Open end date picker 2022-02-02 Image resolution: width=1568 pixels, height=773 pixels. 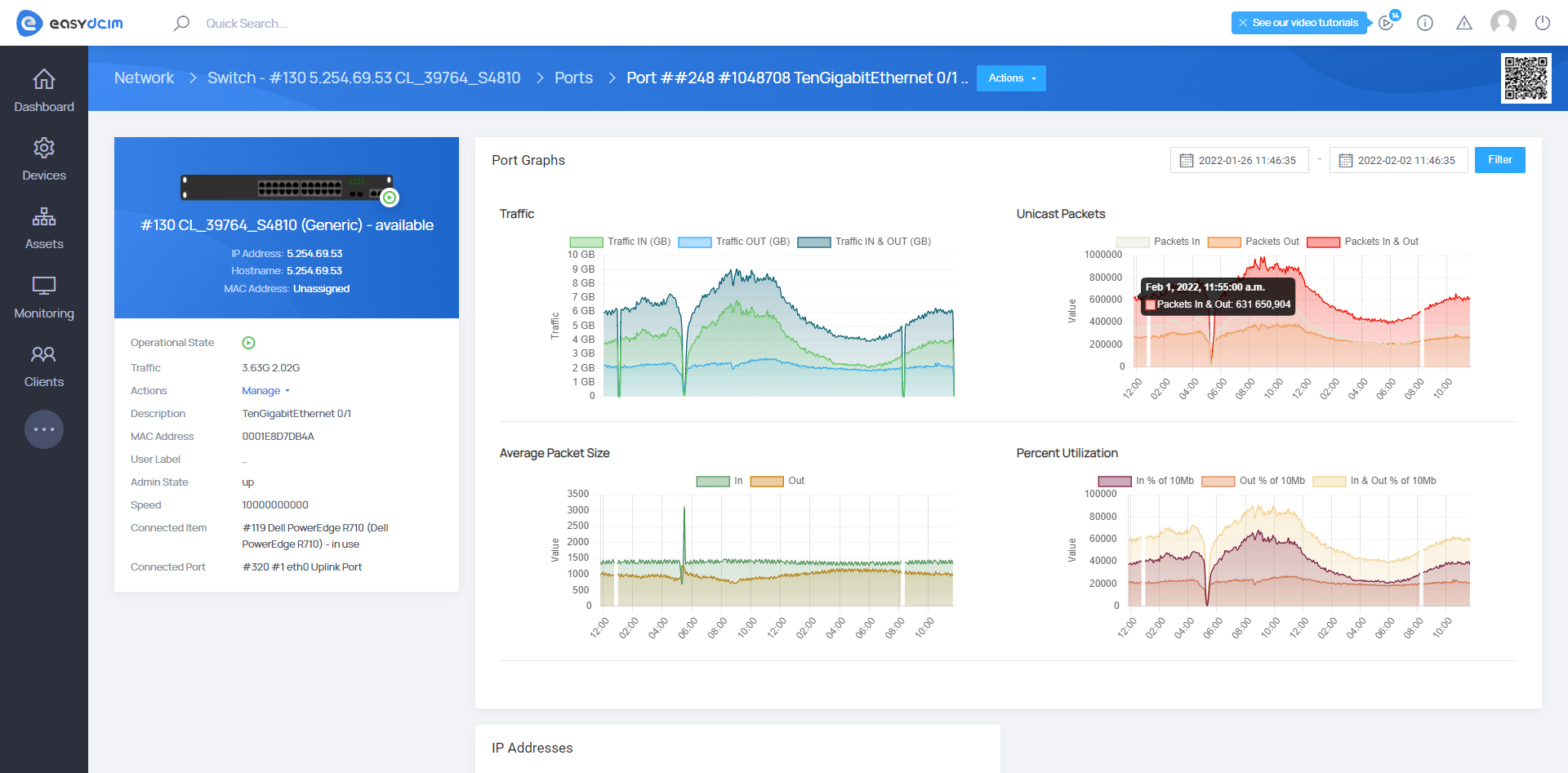[x=1399, y=160]
